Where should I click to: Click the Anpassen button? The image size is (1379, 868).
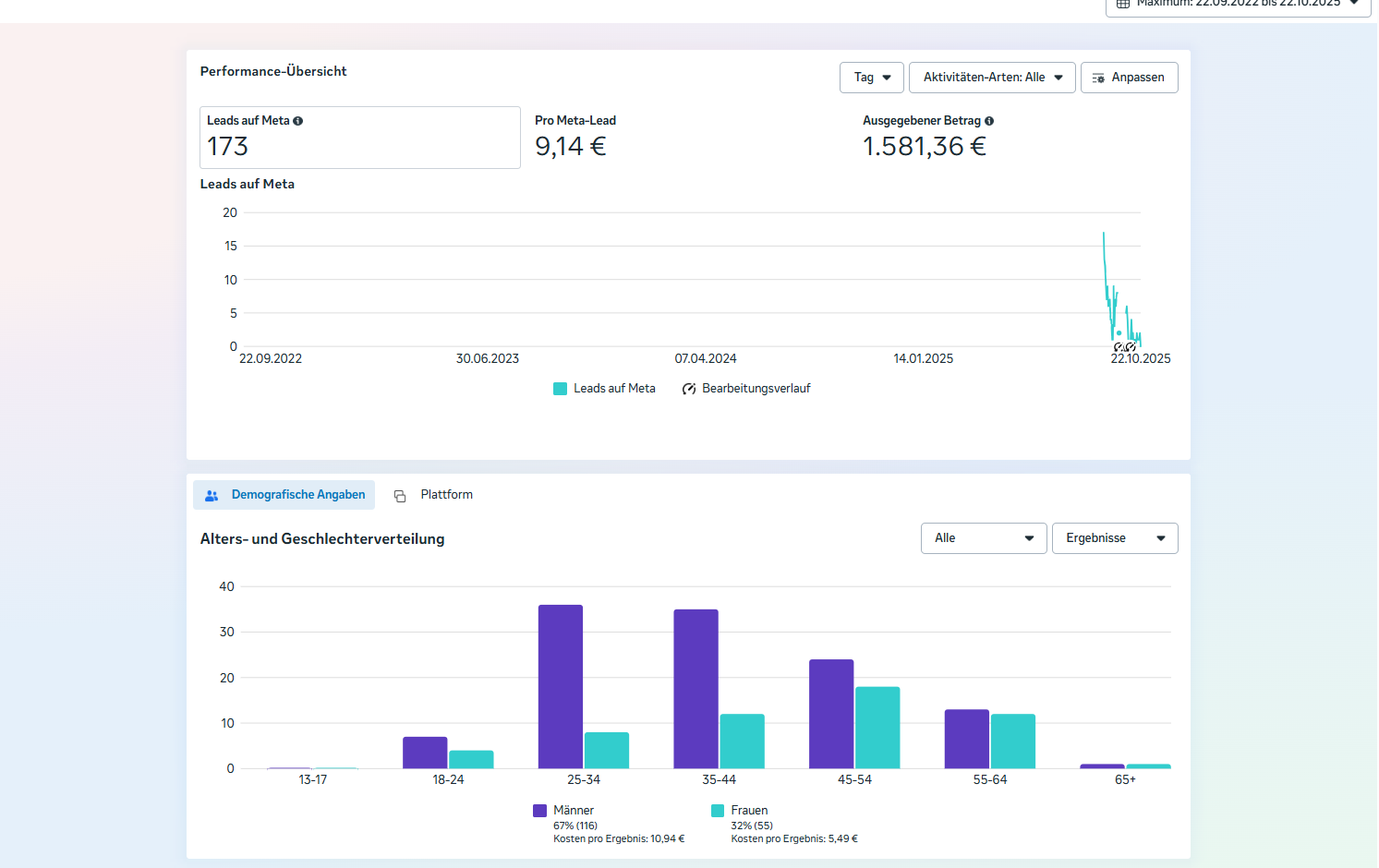(1129, 78)
